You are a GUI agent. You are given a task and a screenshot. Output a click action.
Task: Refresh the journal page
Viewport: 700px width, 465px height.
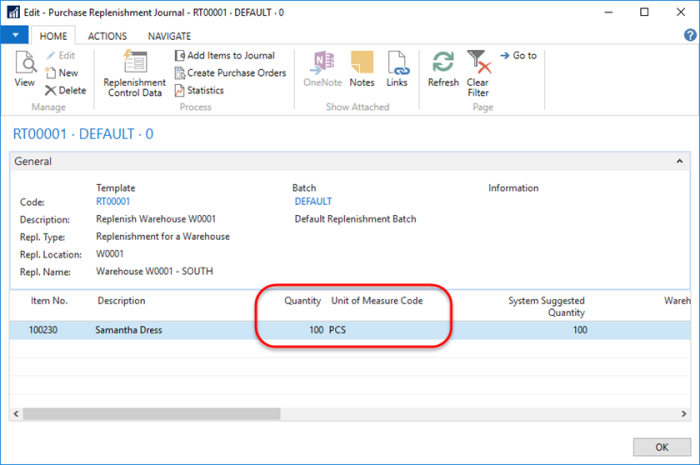(x=443, y=68)
